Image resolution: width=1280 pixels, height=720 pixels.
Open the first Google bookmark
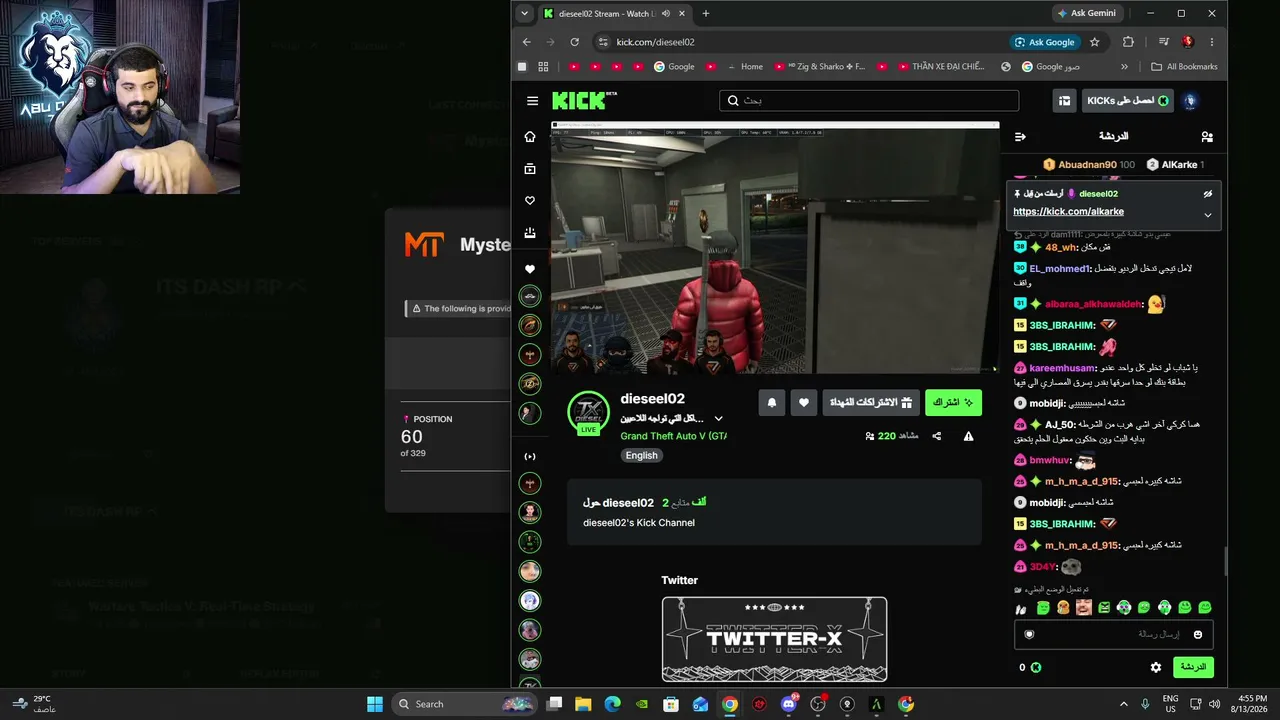(x=674, y=67)
